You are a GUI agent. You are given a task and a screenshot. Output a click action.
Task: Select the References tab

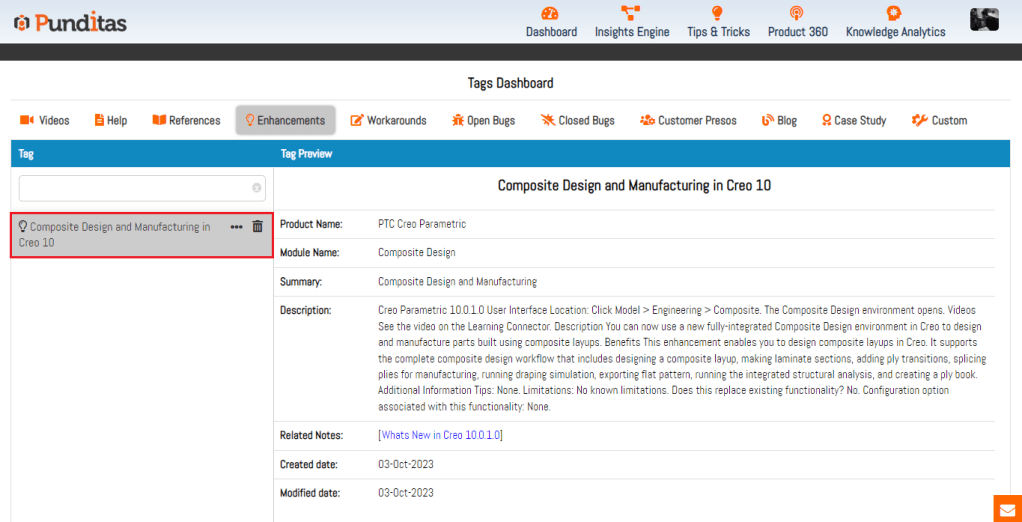[186, 120]
